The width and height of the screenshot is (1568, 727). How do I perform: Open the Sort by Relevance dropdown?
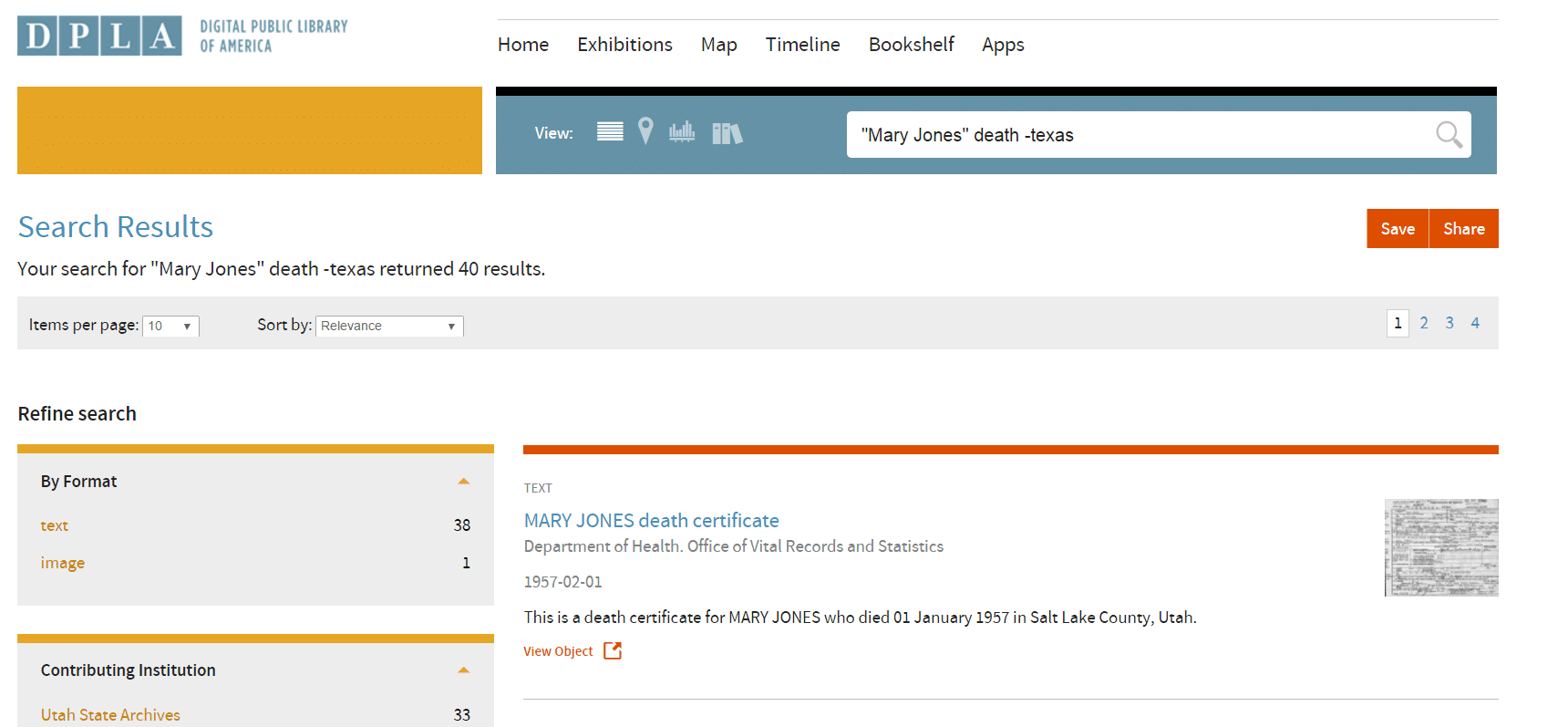tap(389, 326)
